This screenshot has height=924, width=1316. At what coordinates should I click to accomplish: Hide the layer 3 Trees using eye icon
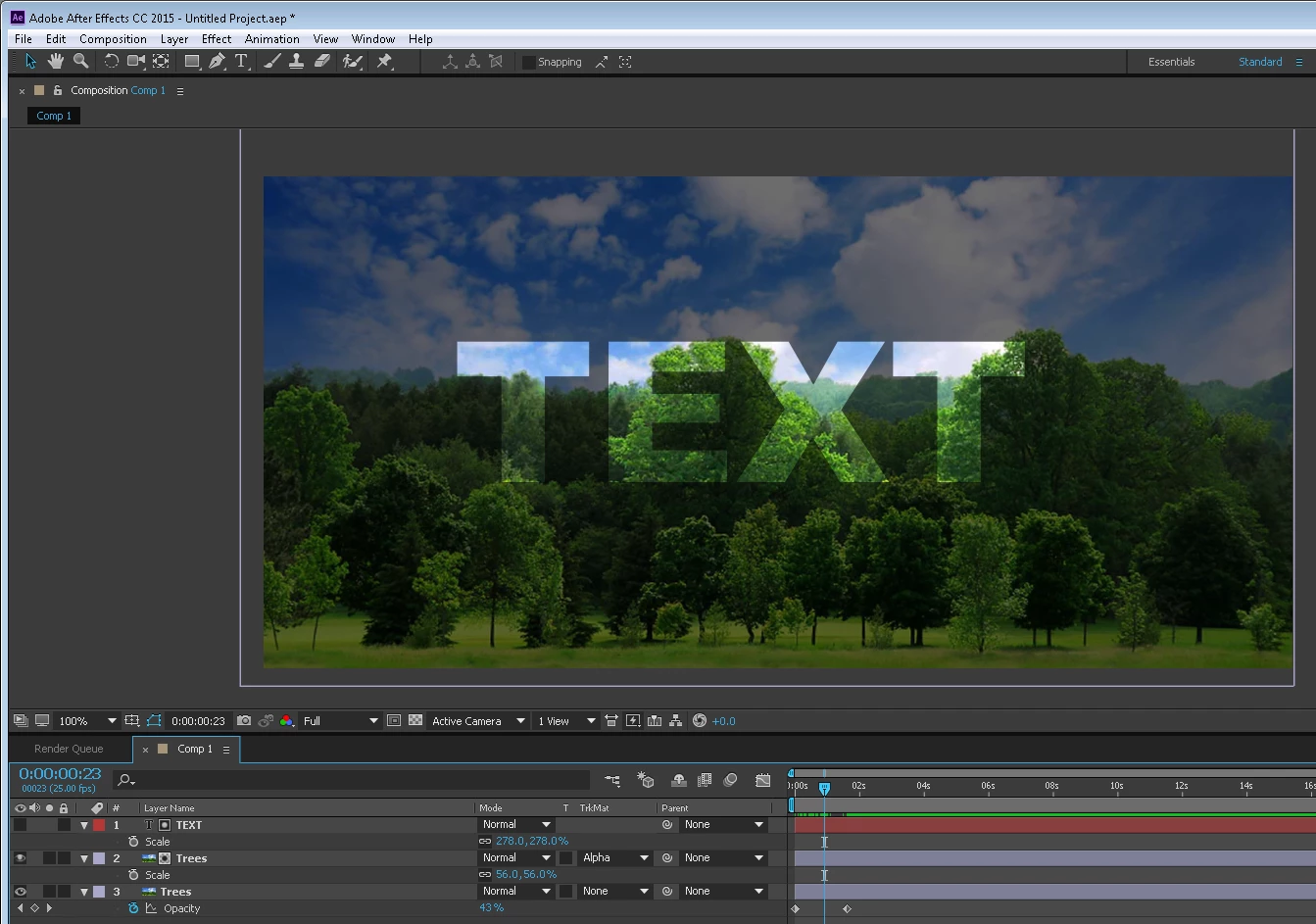coord(20,892)
